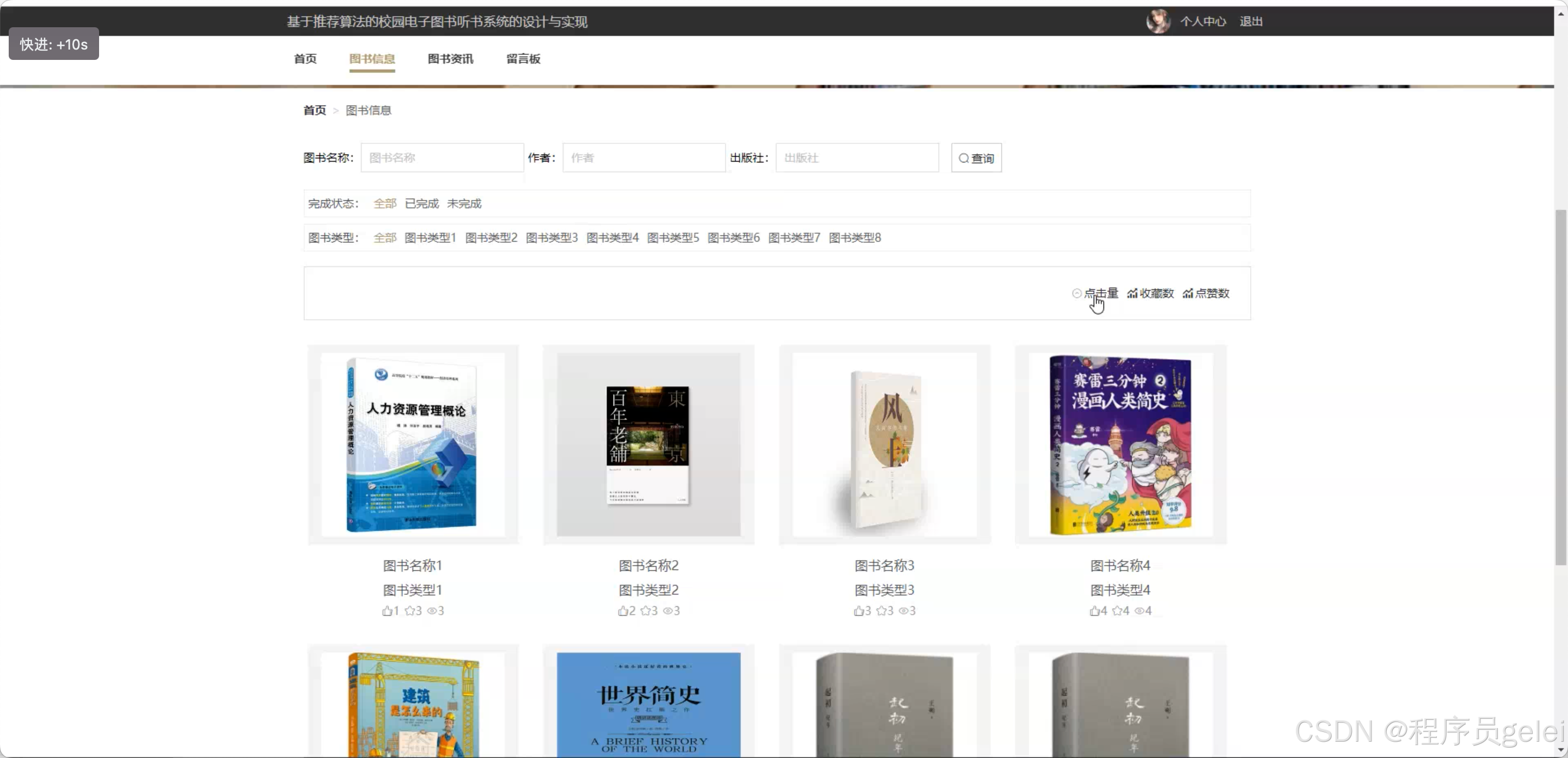The image size is (1568, 758).
Task: Go to 个人中心
Action: point(1202,21)
